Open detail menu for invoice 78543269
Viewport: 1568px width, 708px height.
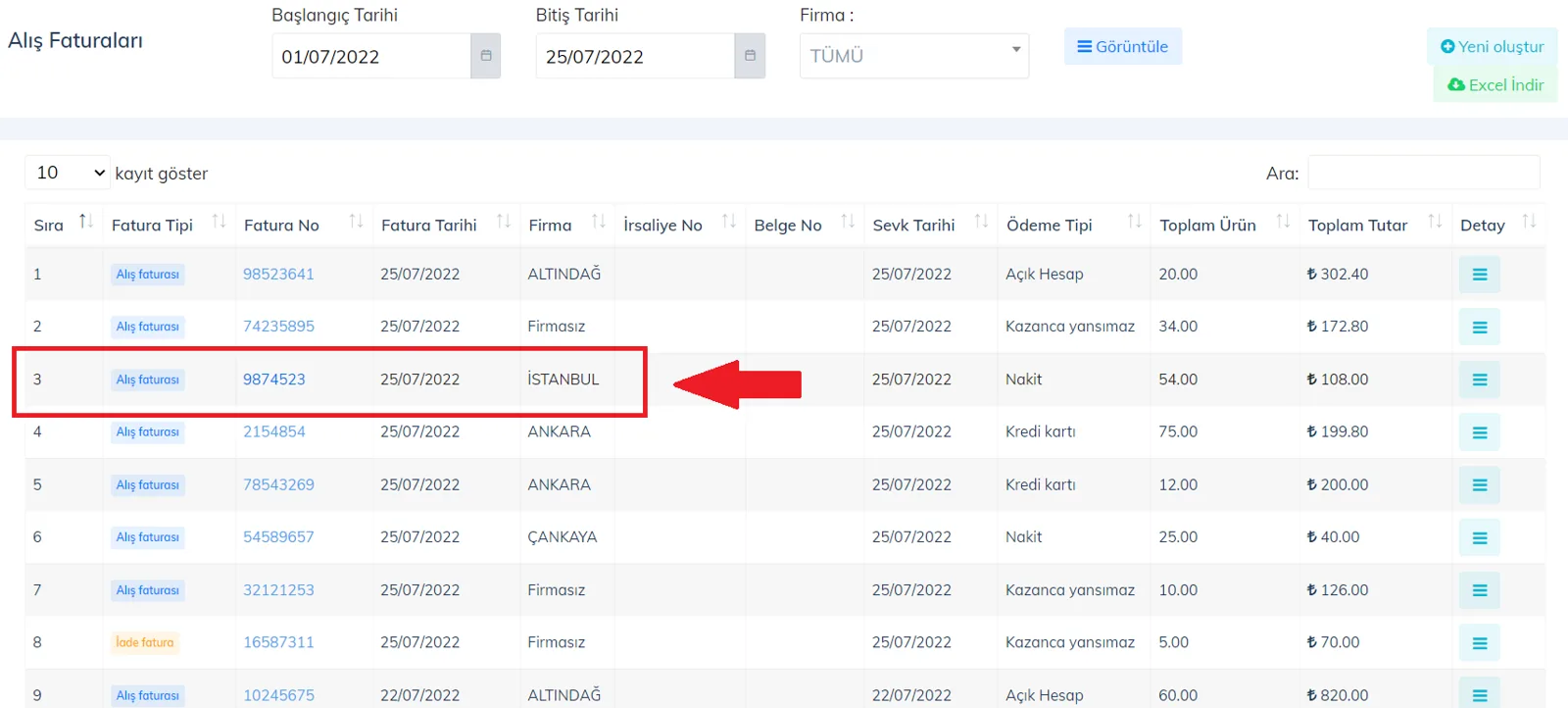1480,485
